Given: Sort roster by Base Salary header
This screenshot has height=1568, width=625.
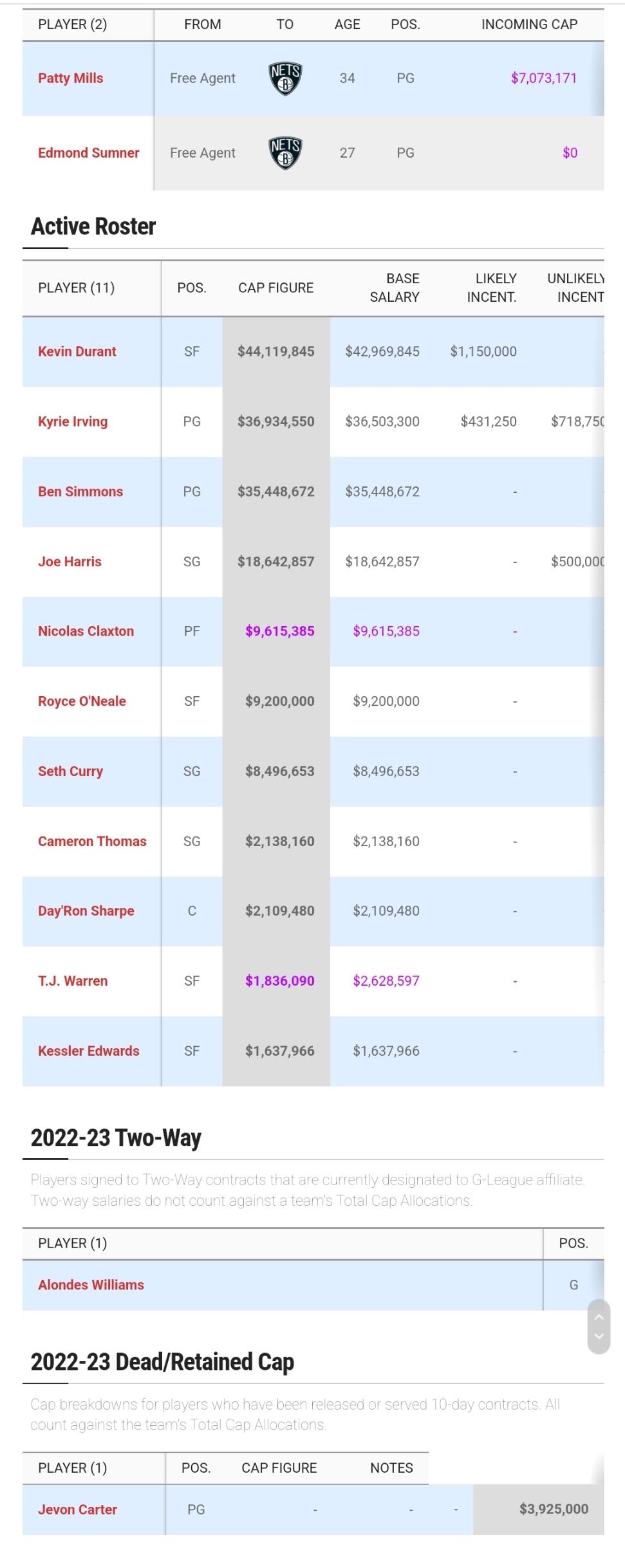Looking at the screenshot, I should [x=395, y=288].
